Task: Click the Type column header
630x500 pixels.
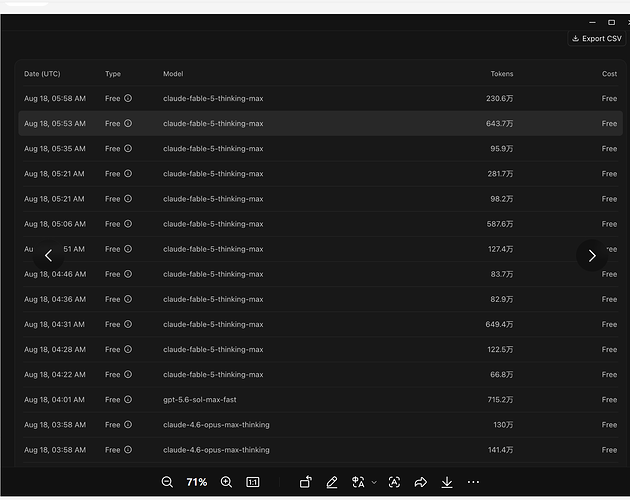Action: pyautogui.click(x=113, y=74)
